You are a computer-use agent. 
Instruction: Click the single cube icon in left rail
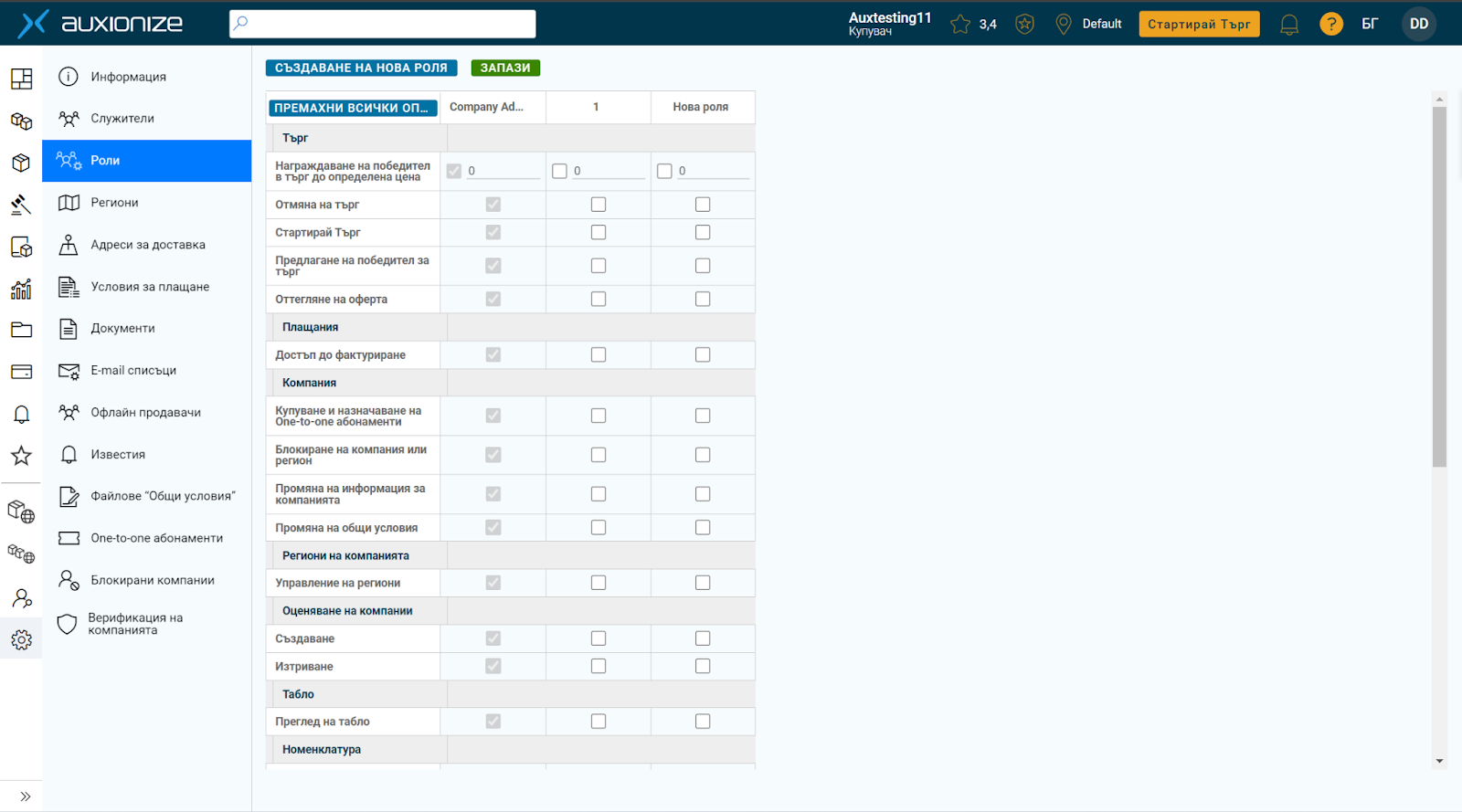[21, 163]
